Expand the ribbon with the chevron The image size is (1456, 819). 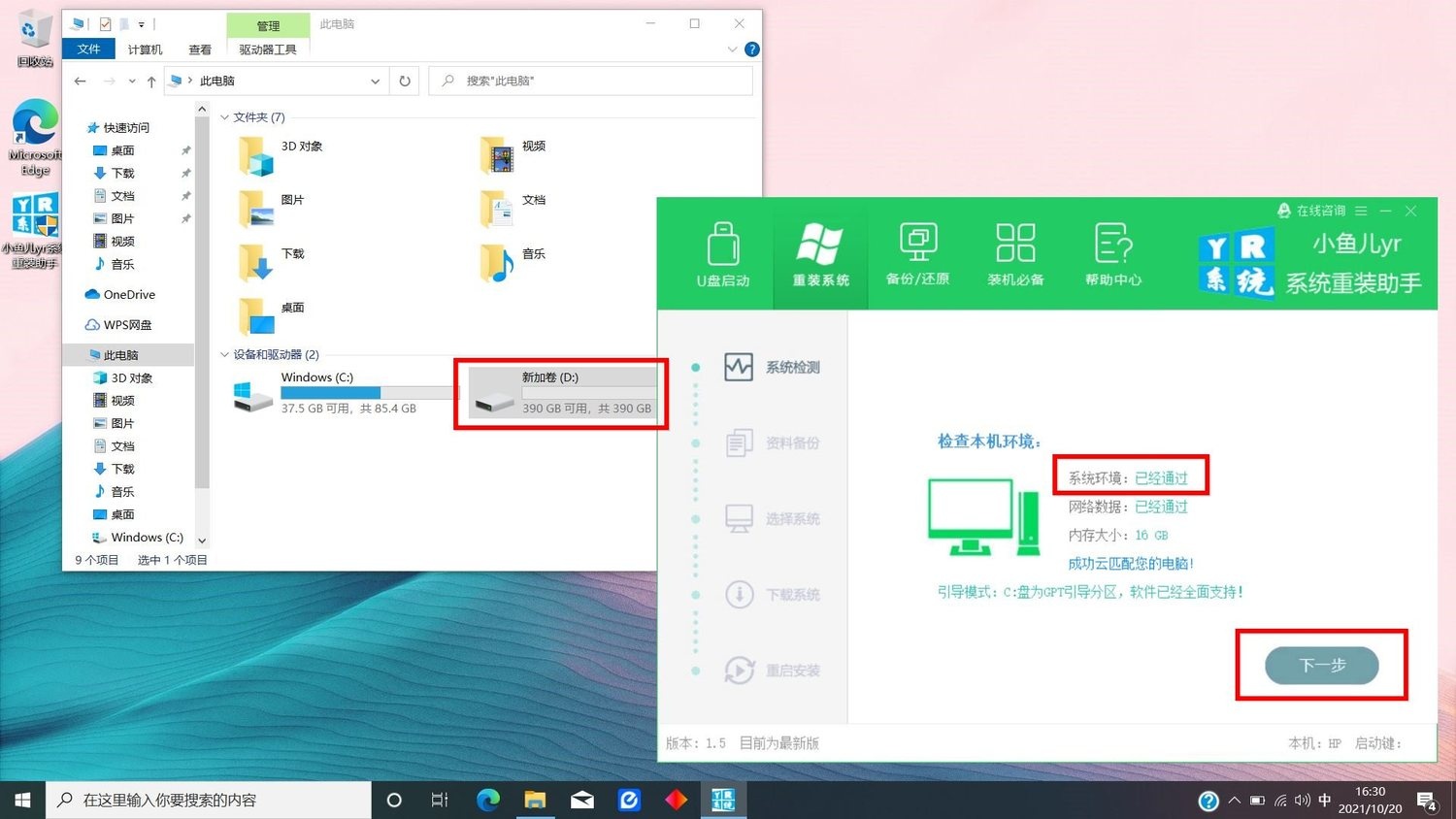click(x=732, y=49)
